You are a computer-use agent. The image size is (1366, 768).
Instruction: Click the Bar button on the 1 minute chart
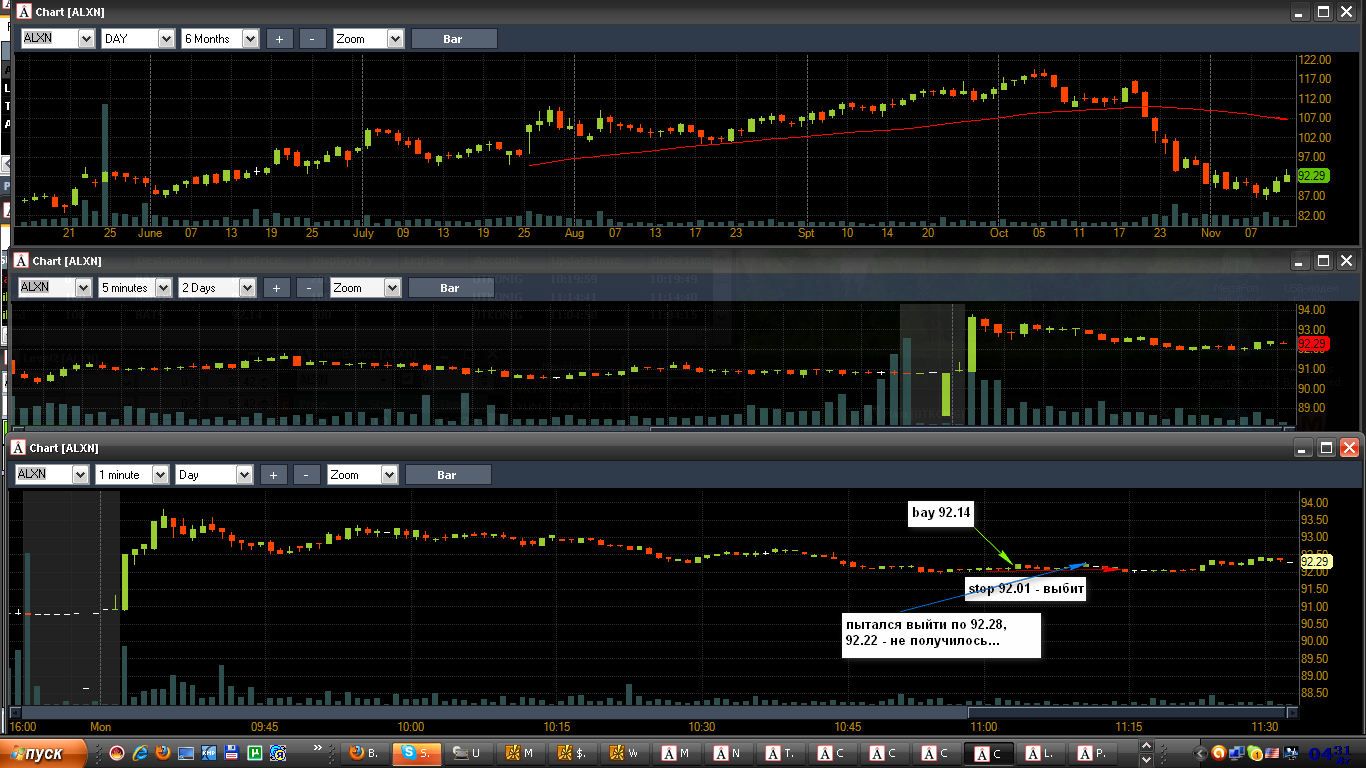coord(448,475)
